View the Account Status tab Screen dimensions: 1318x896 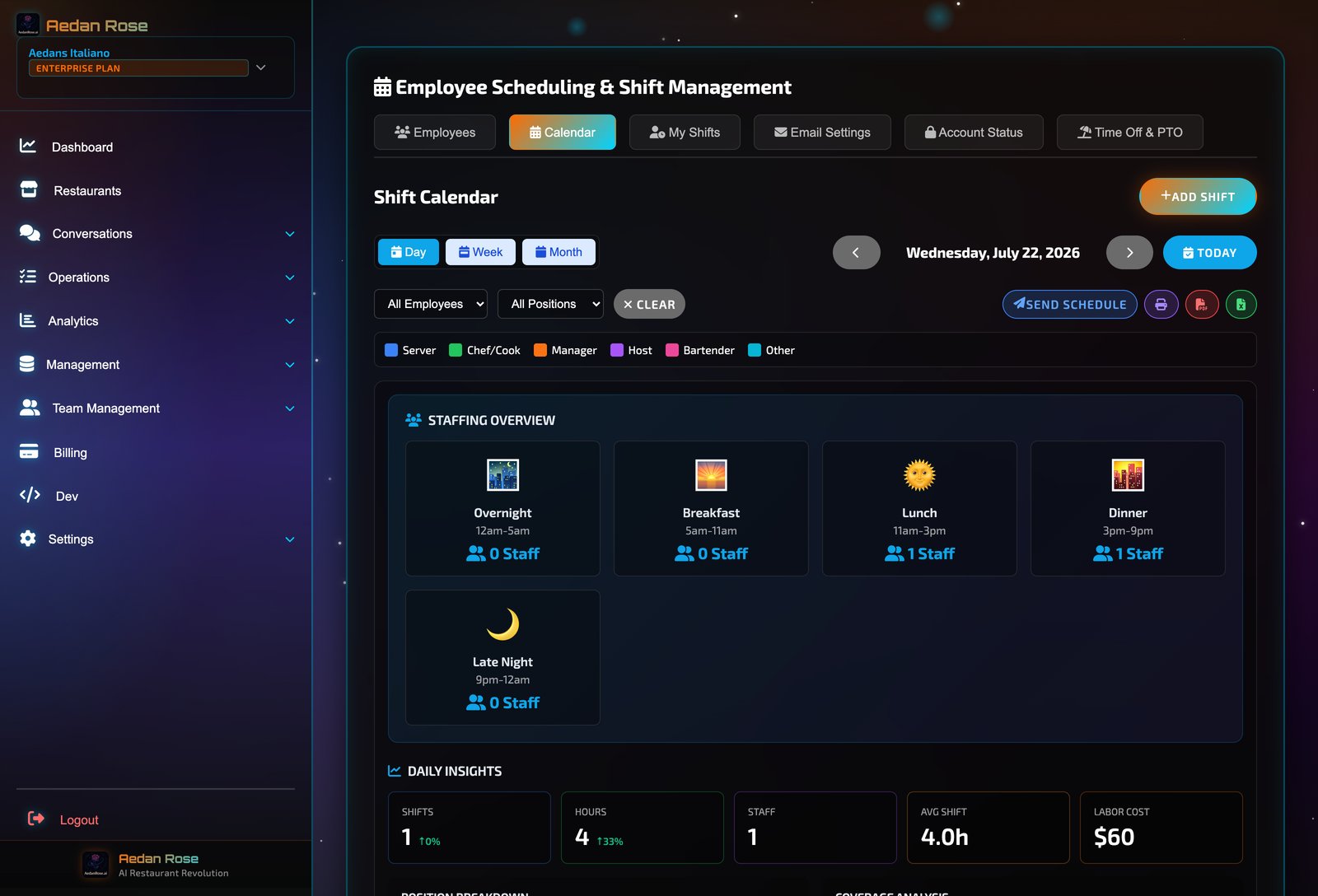(x=974, y=132)
